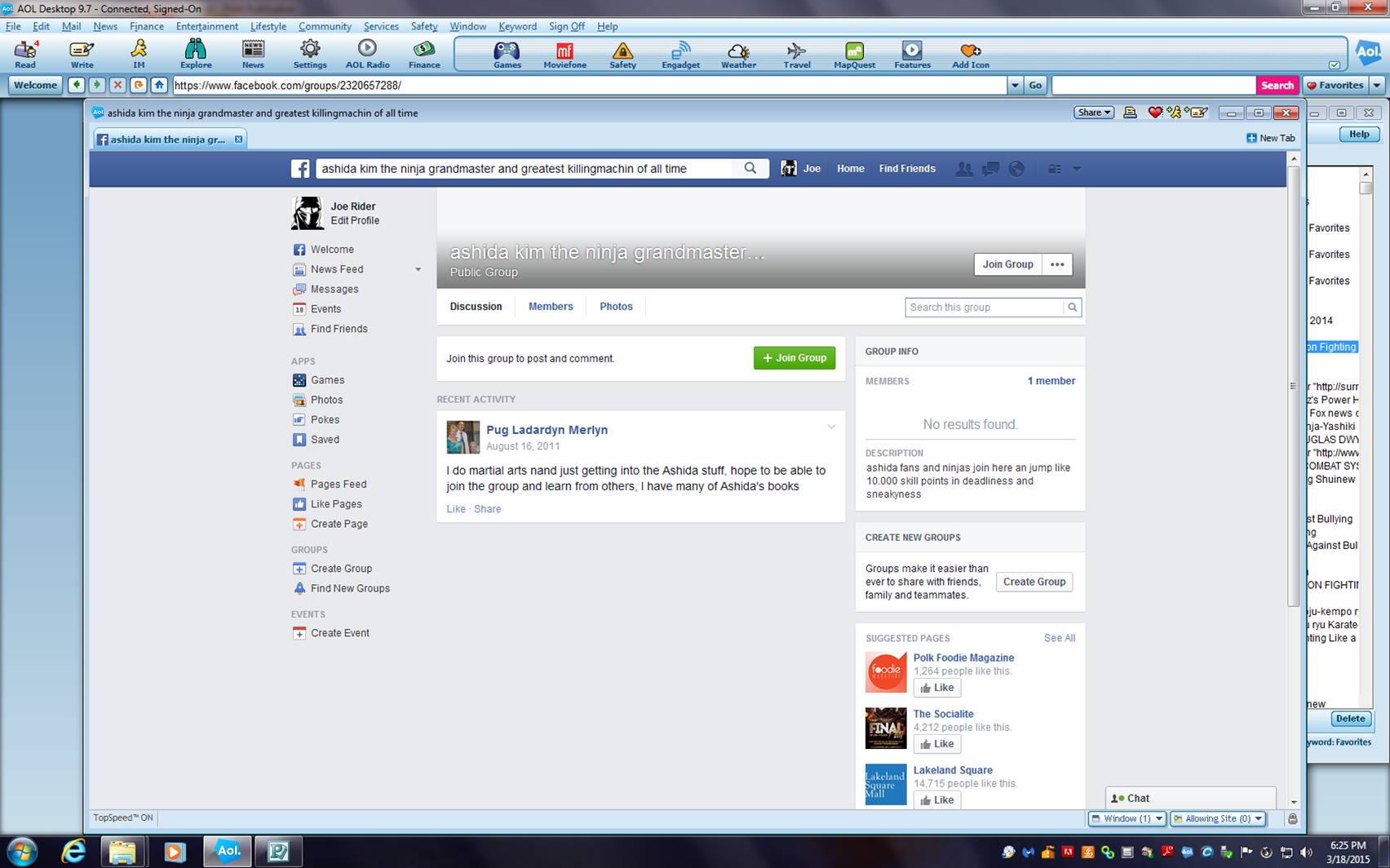Open the Allowing Site (0) dropdown
Image resolution: width=1390 pixels, height=868 pixels.
coord(1217,818)
